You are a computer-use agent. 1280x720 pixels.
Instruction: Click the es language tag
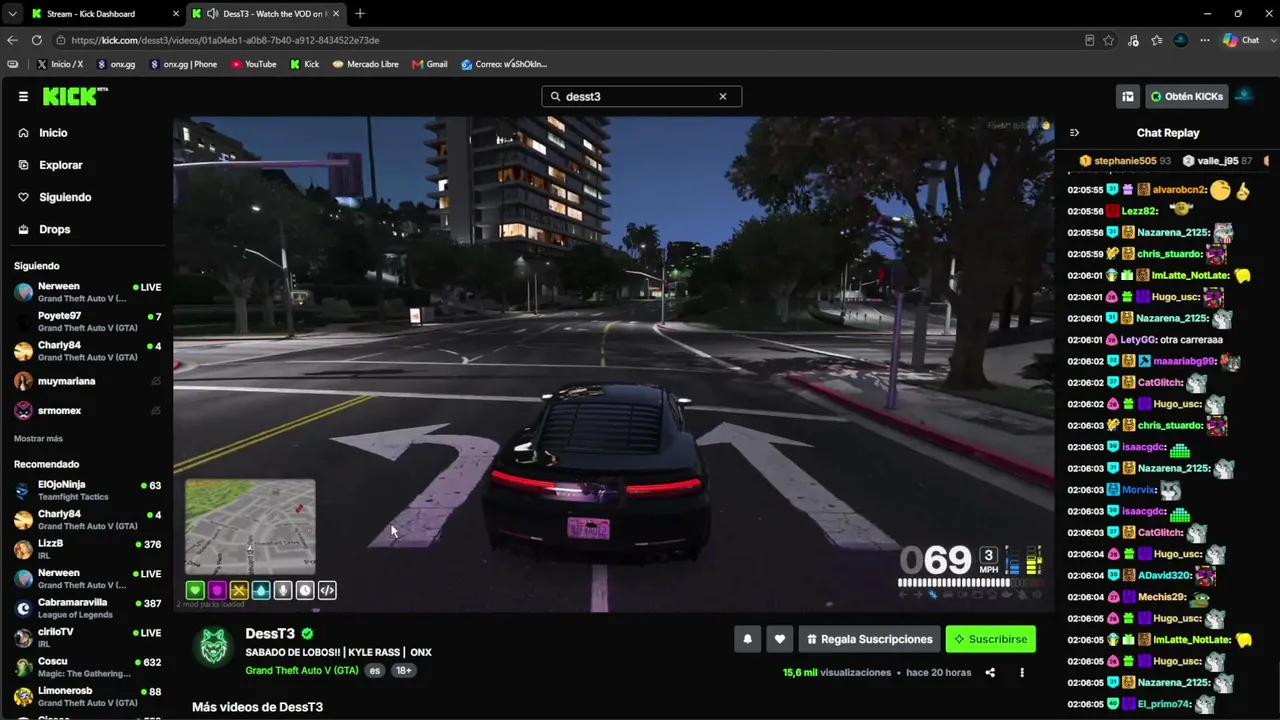(x=375, y=670)
